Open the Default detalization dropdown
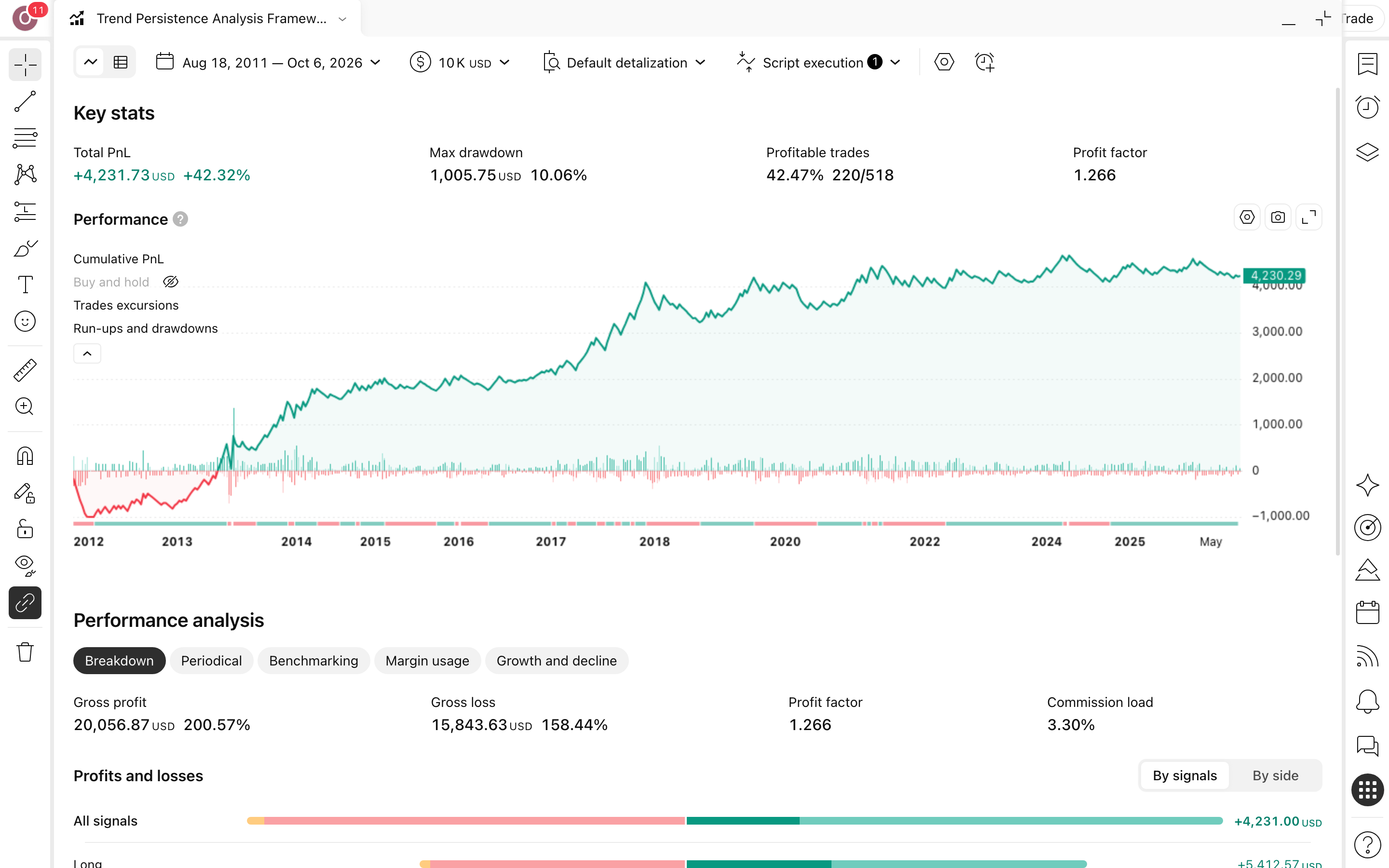Screen dimensions: 1389x868 click(x=625, y=62)
